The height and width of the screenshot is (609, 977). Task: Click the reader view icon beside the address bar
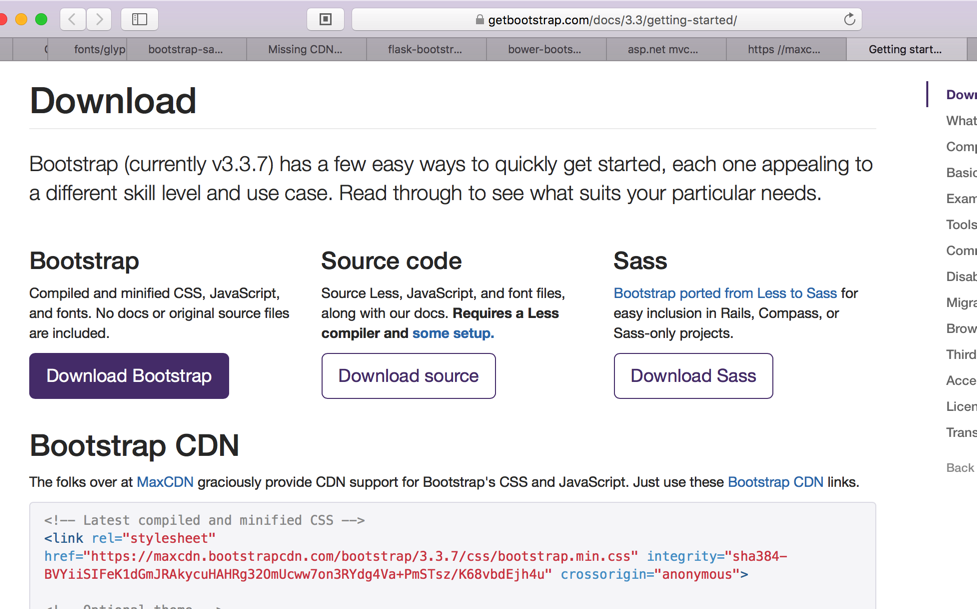pos(325,19)
